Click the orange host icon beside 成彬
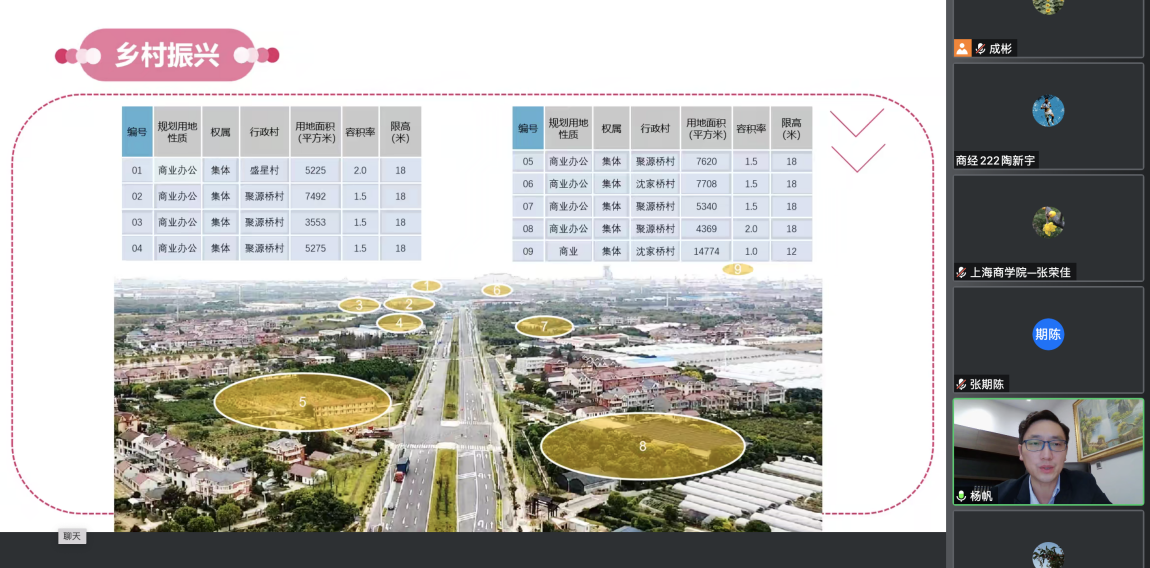1150x568 pixels. pos(962,48)
